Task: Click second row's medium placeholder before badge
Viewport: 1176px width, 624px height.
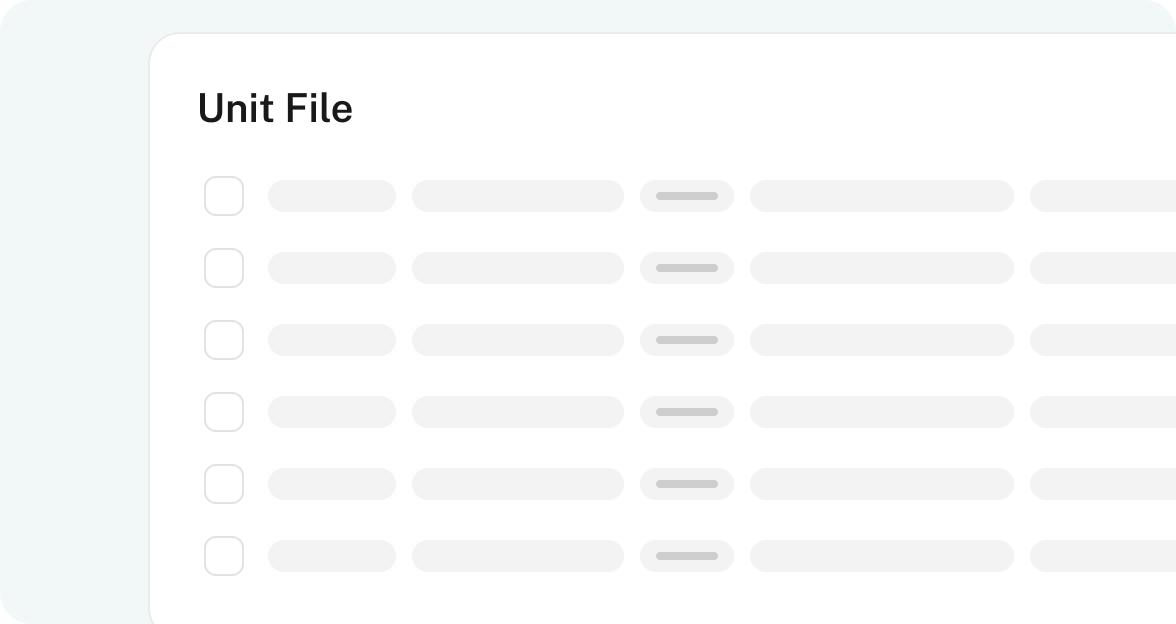Action: coord(518,268)
